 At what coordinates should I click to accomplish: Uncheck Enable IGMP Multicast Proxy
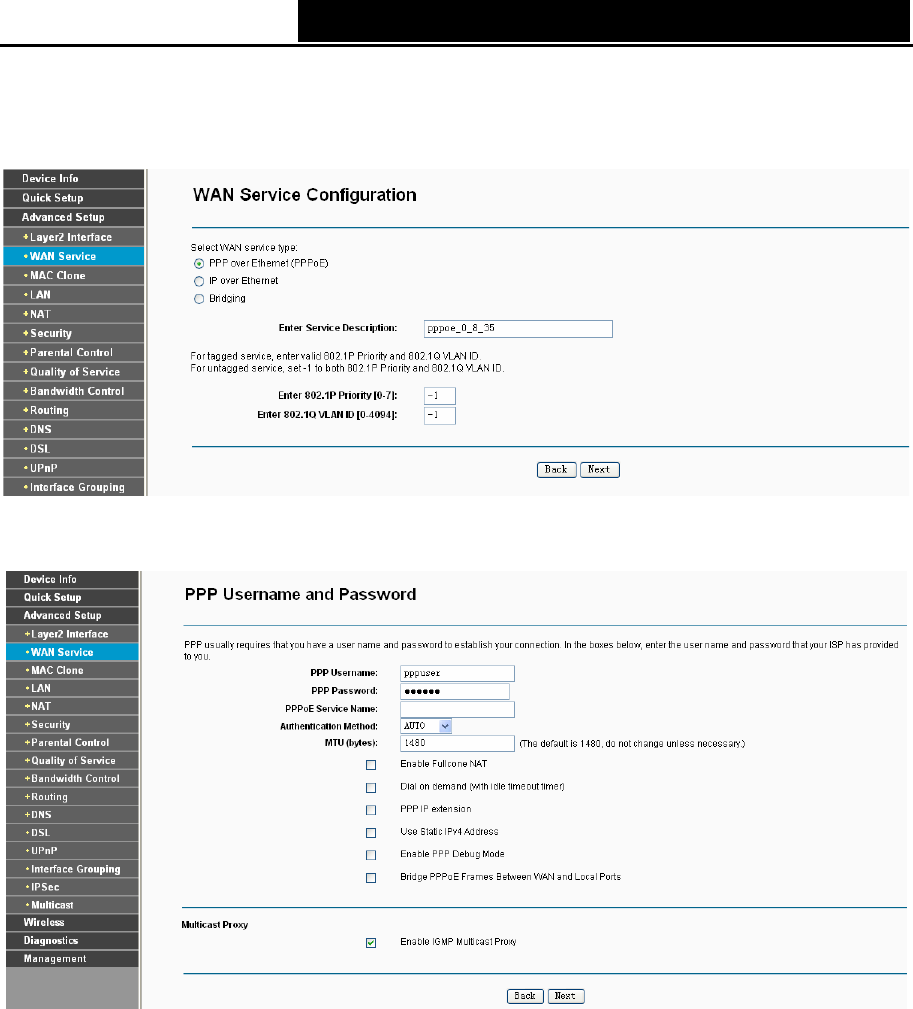tap(371, 943)
